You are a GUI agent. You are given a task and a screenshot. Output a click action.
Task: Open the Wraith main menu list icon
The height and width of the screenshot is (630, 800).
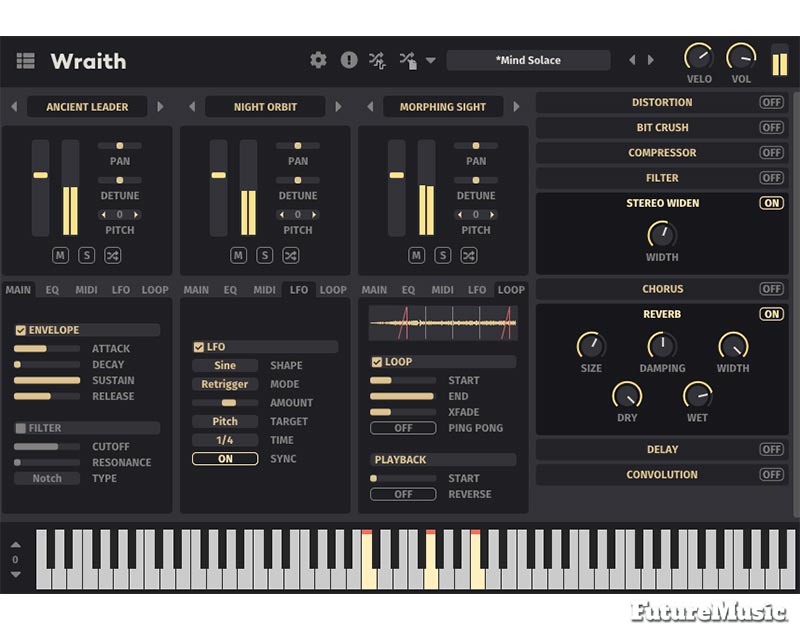pyautogui.click(x=26, y=61)
